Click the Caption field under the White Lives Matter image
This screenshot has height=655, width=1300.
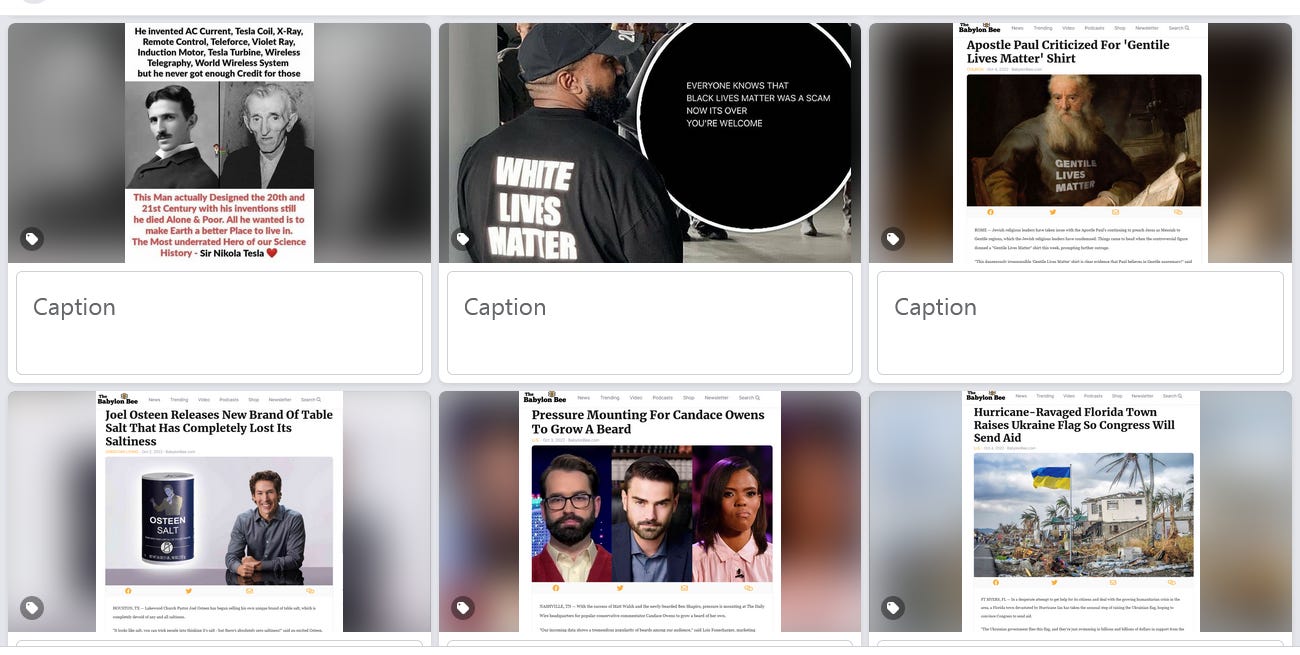pyautogui.click(x=650, y=323)
